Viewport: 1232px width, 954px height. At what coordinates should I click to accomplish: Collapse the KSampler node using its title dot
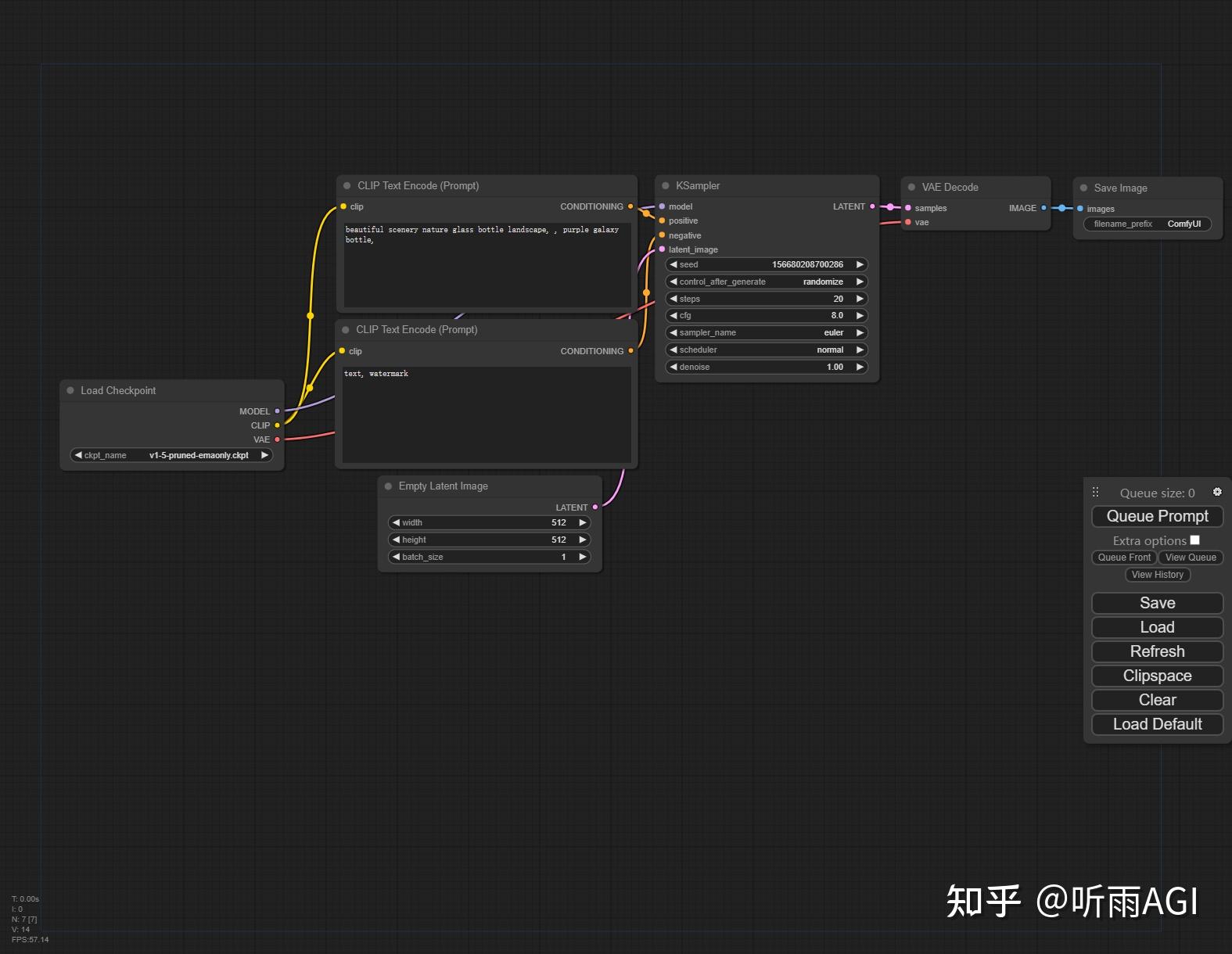[x=666, y=186]
